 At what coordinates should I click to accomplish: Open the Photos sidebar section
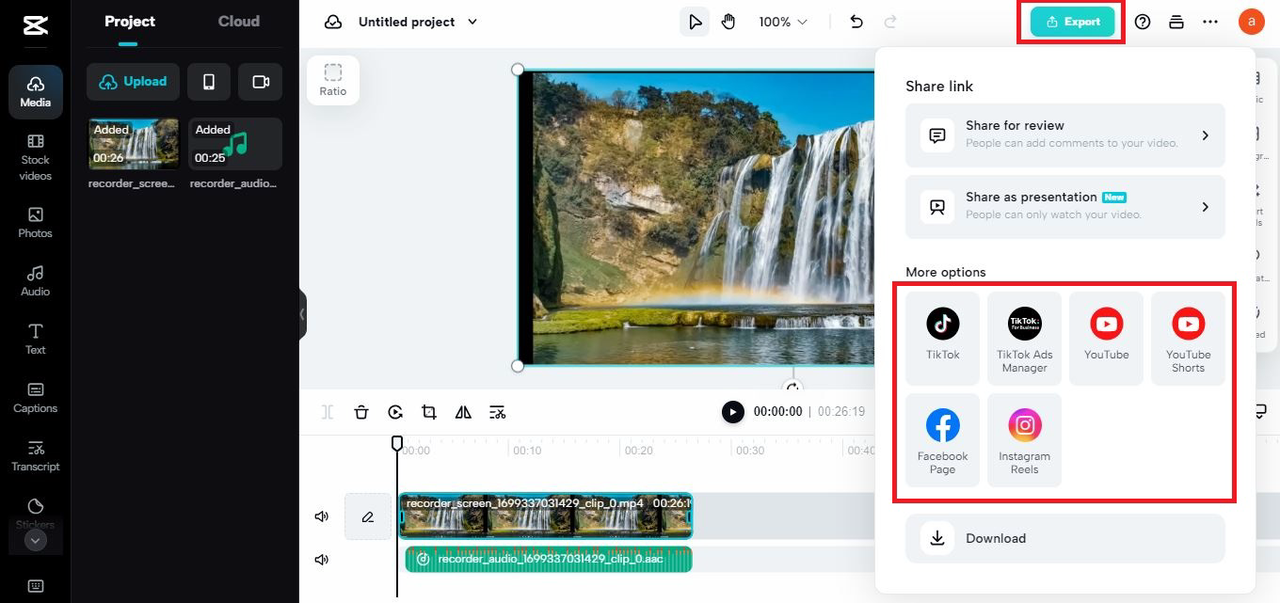tap(35, 223)
